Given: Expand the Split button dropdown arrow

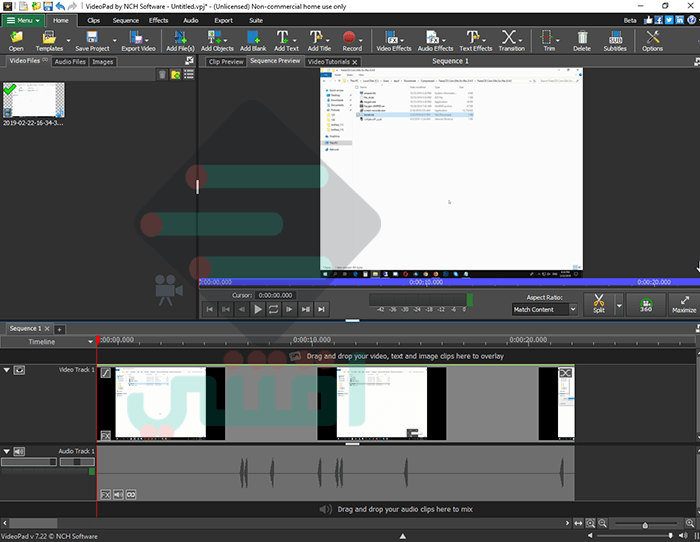Looking at the screenshot, I should pos(619,305).
